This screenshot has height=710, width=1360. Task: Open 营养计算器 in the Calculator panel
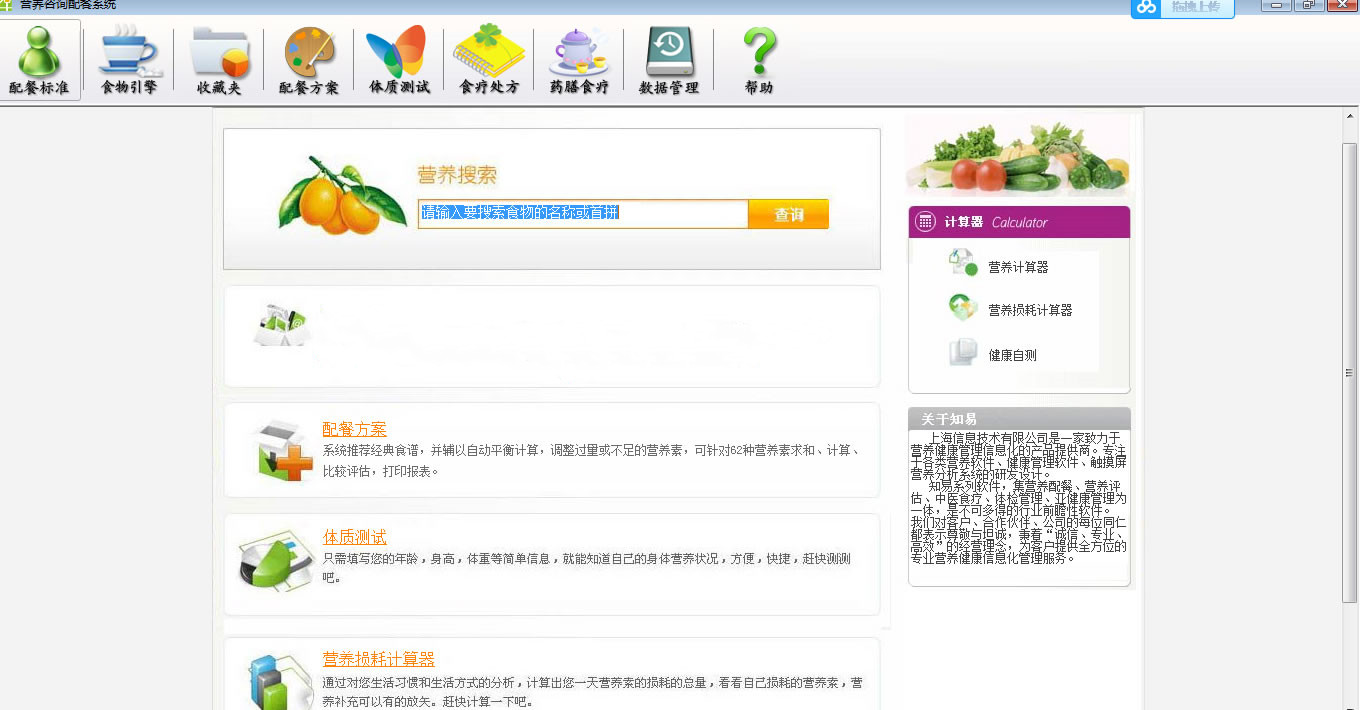point(1018,267)
